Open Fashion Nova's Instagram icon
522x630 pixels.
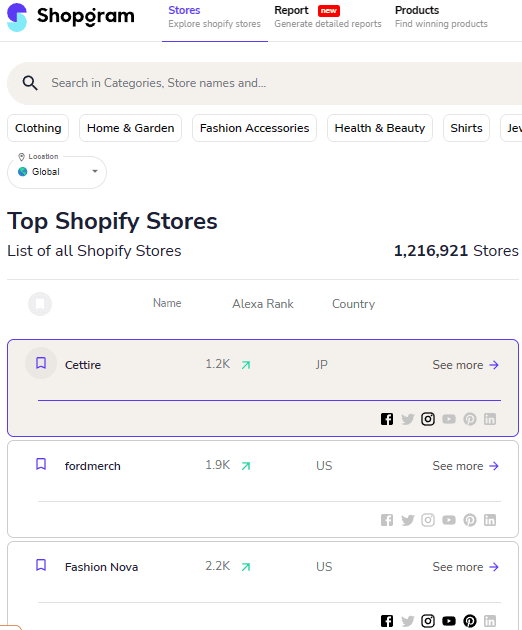click(428, 621)
